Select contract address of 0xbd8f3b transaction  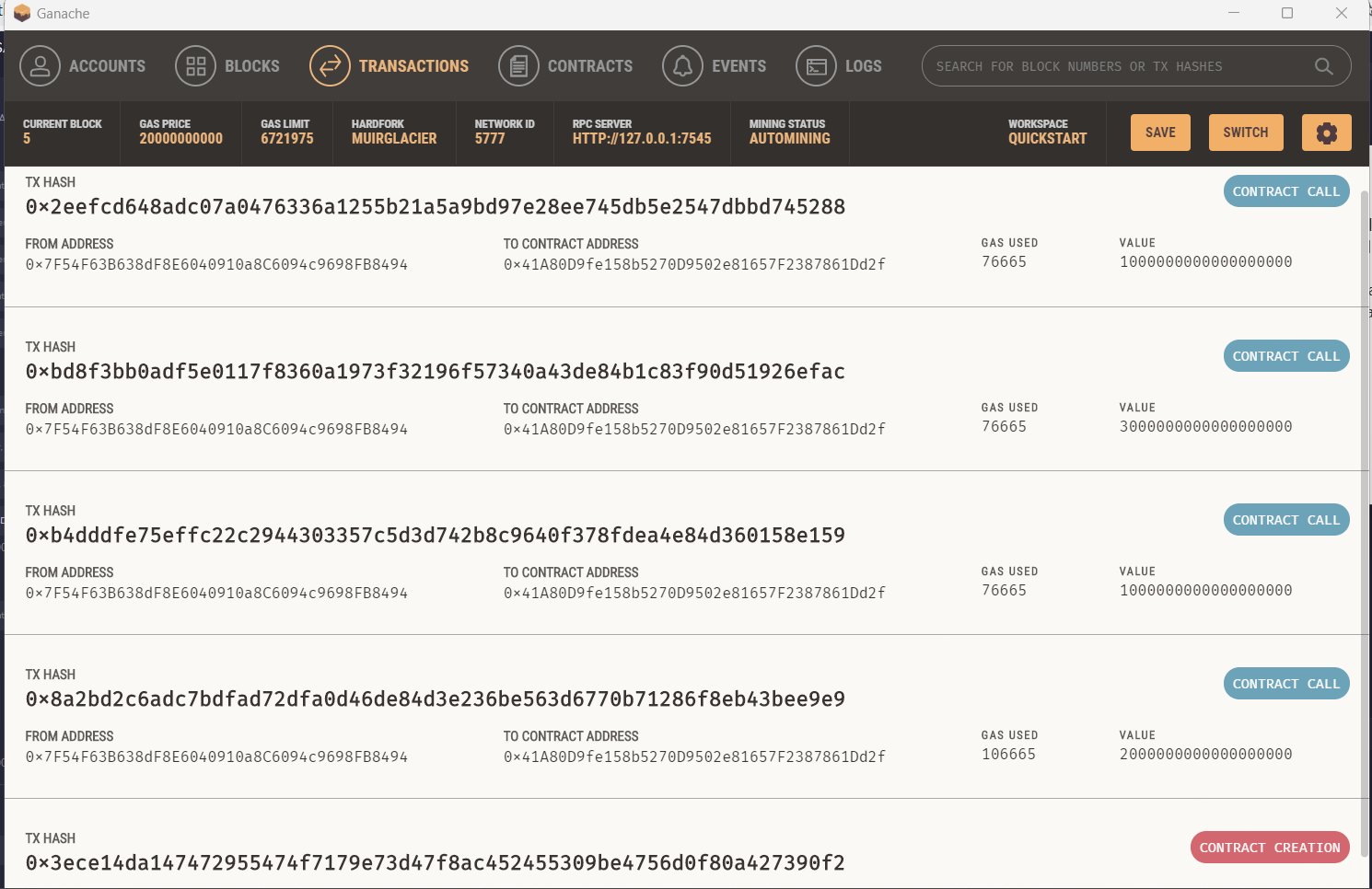tap(694, 430)
